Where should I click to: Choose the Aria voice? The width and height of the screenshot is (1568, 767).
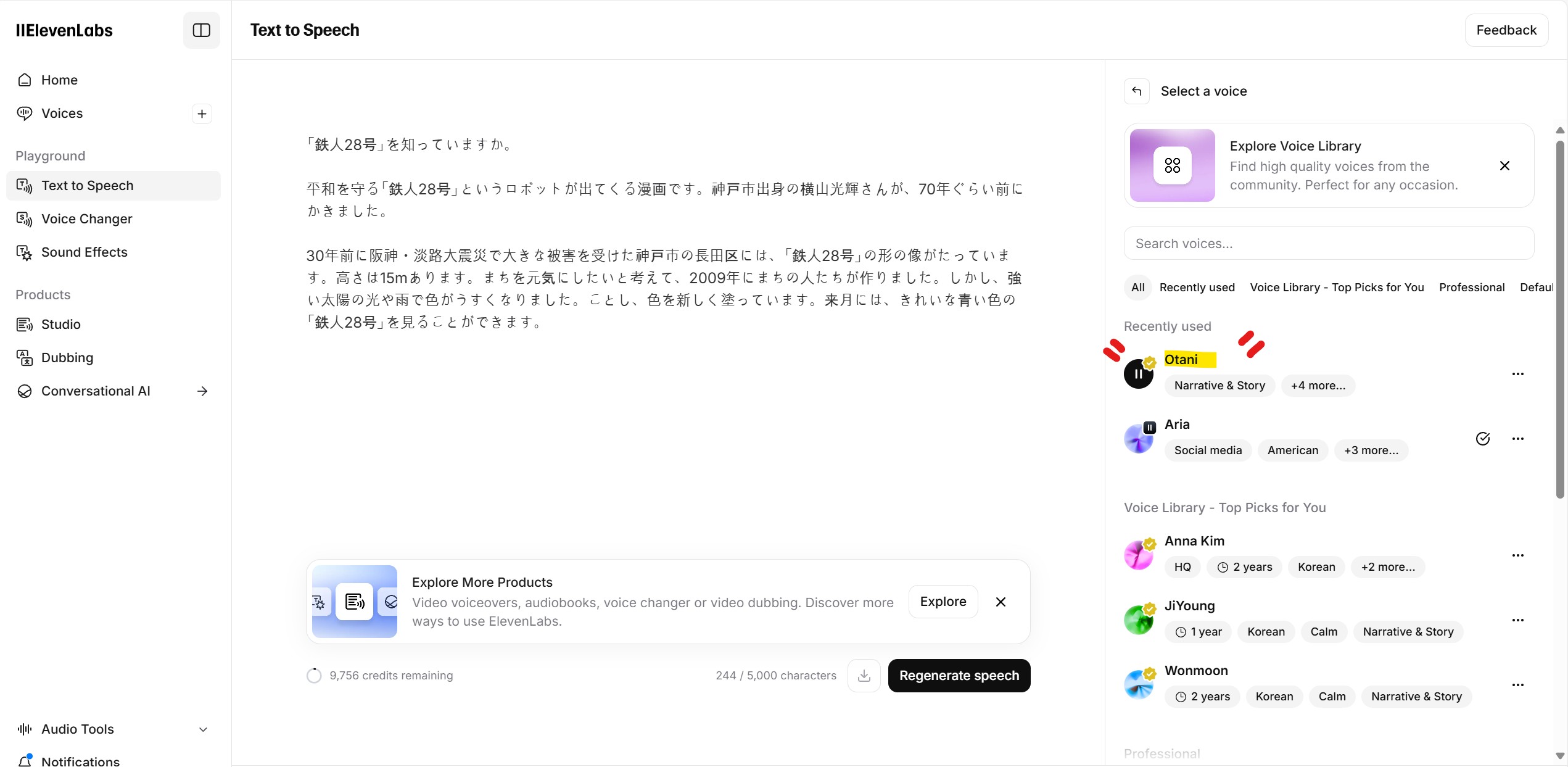pos(1177,425)
